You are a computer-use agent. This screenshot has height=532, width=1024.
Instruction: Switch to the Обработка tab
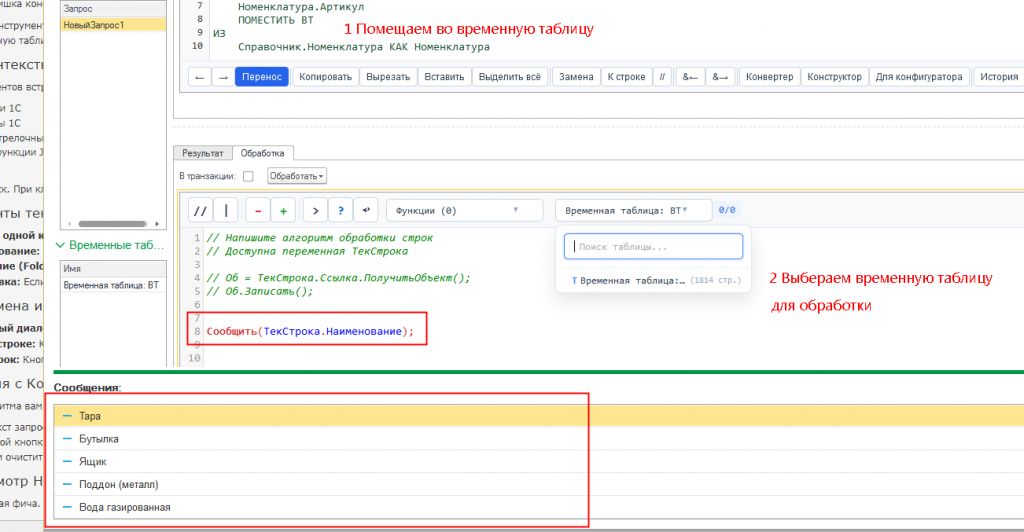(x=263, y=153)
